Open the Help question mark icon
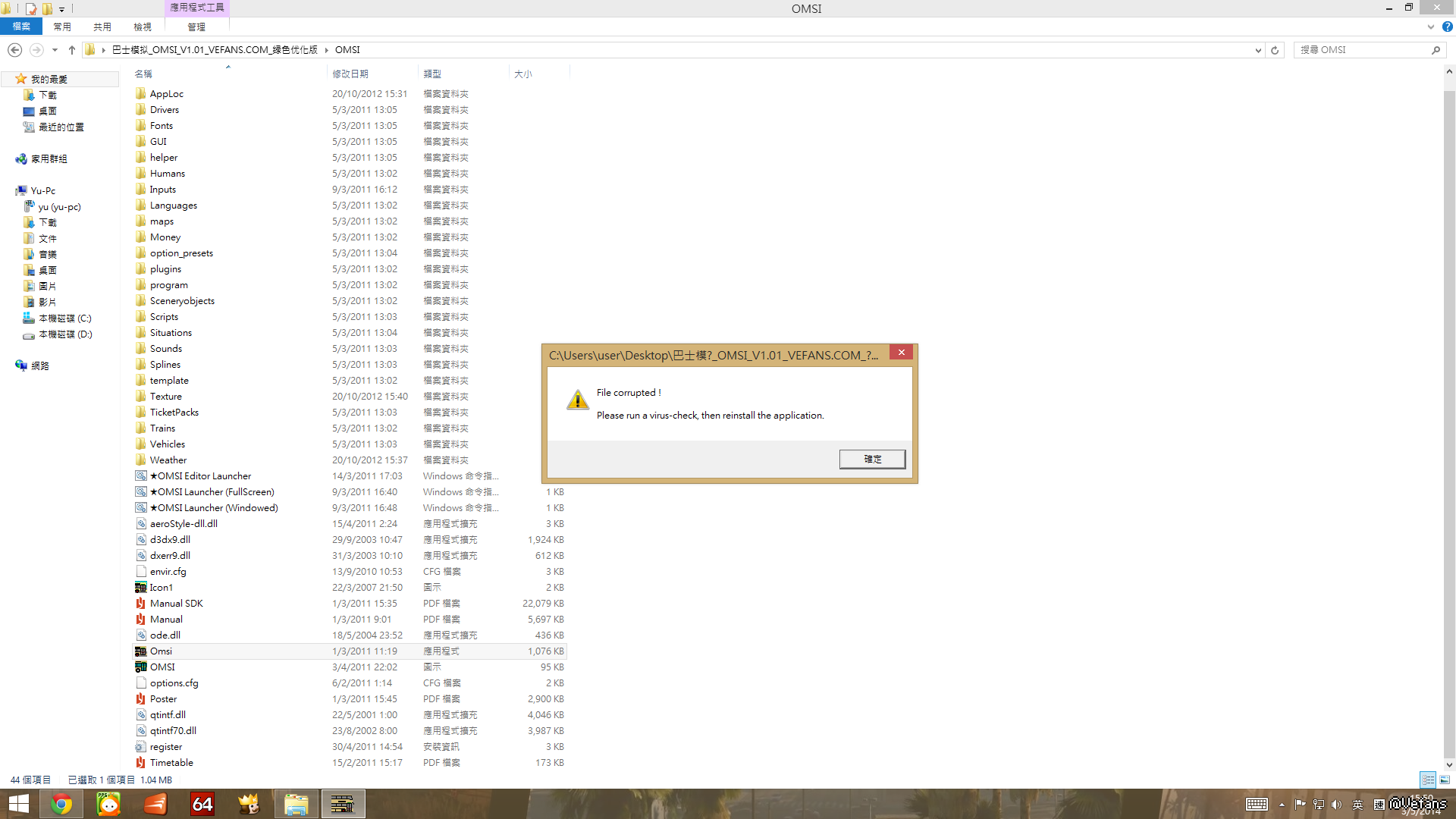The width and height of the screenshot is (1456, 819). (x=1447, y=27)
